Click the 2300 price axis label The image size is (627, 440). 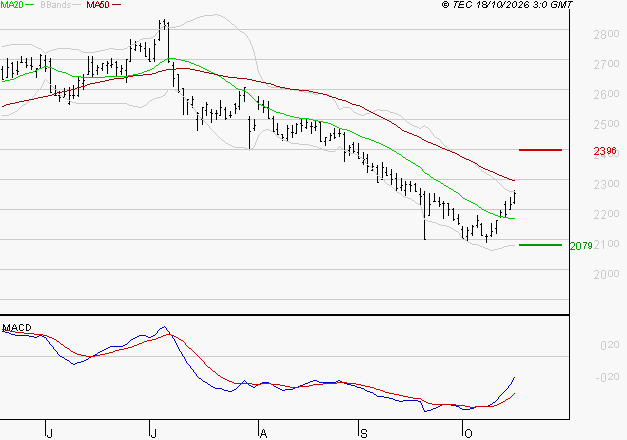click(x=606, y=184)
